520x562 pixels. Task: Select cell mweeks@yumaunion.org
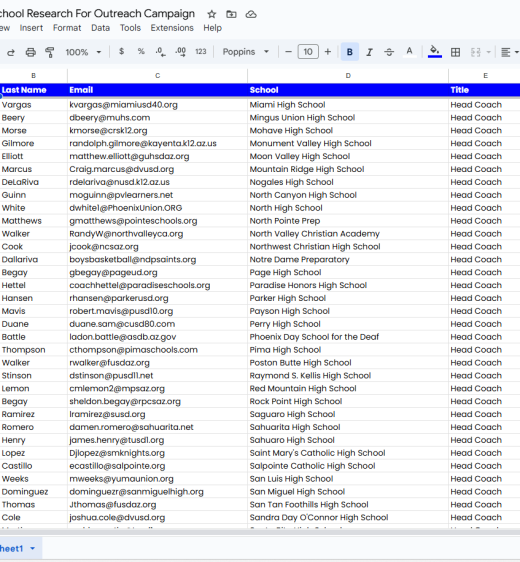pos(157,479)
